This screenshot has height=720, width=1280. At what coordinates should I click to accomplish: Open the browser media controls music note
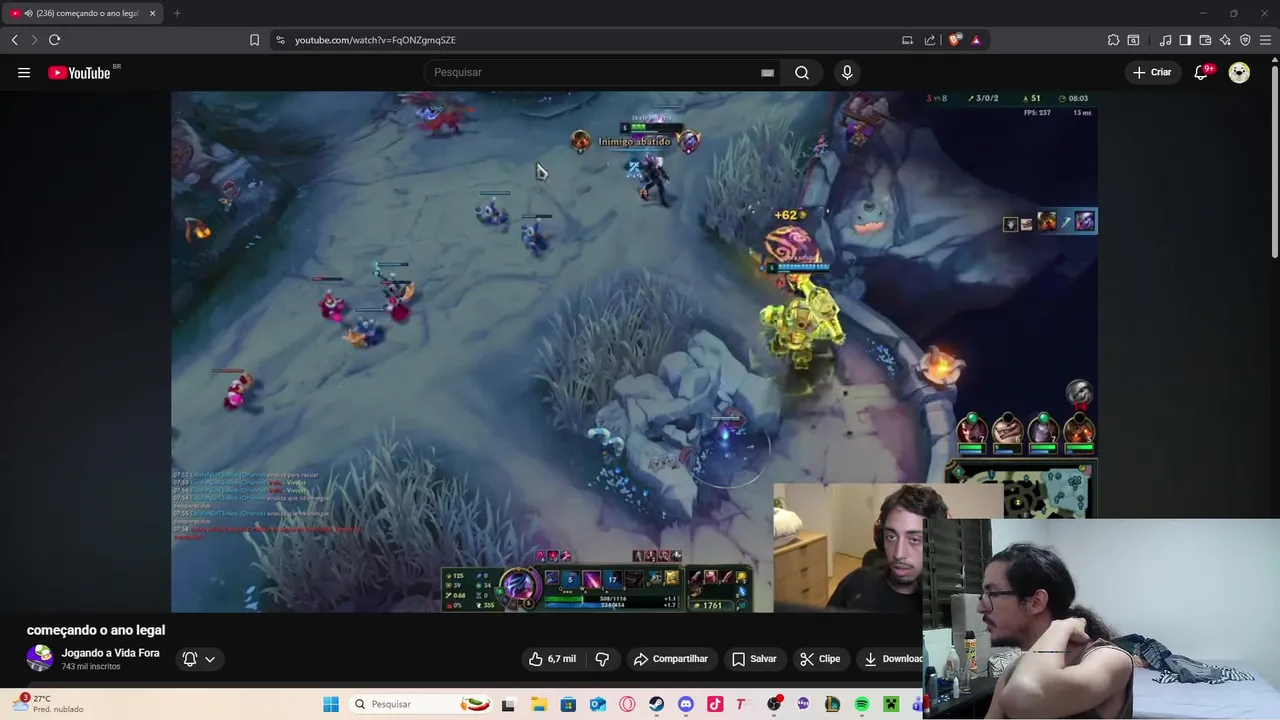[1165, 40]
